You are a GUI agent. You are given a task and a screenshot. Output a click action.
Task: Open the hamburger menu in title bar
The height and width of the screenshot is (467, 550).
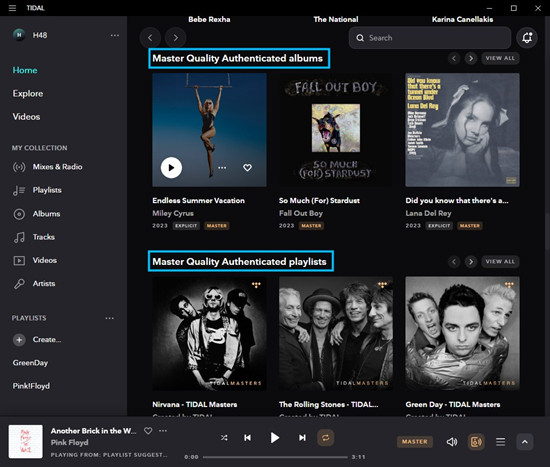tap(12, 8)
